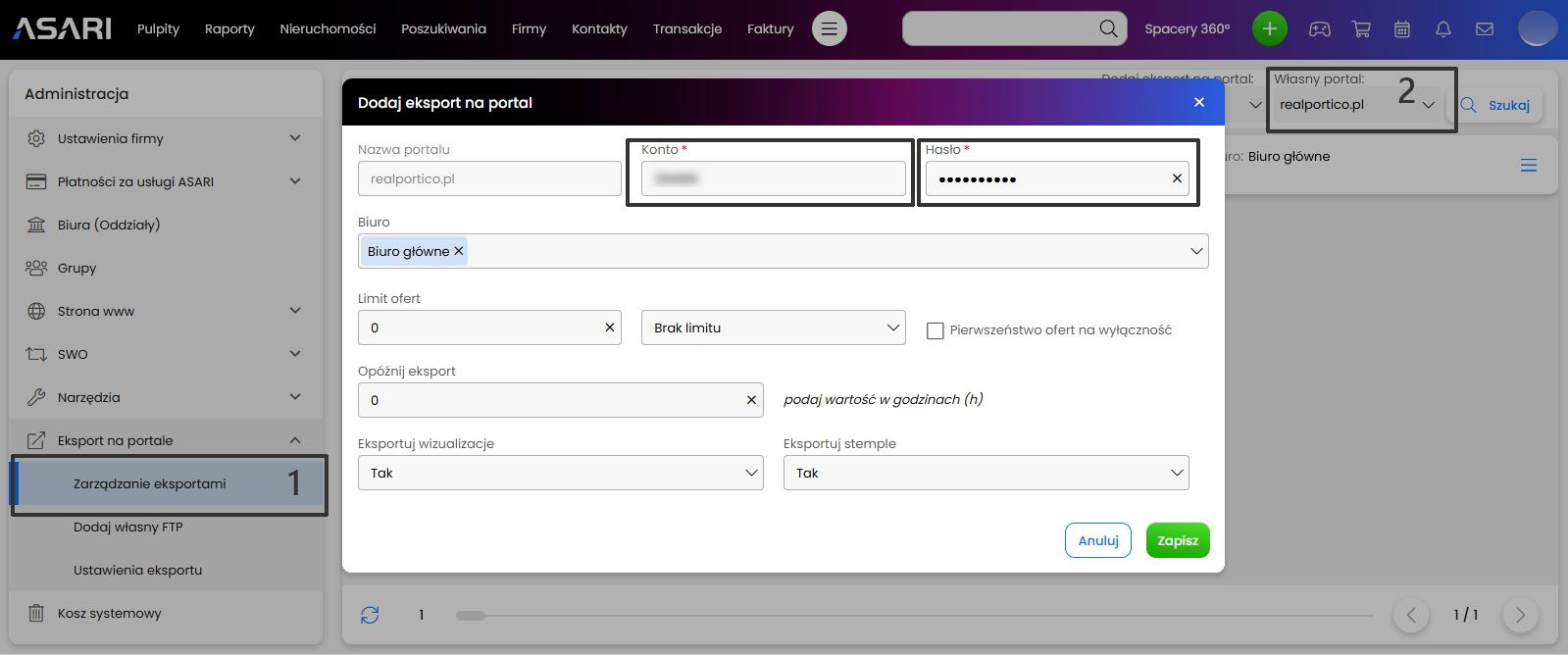Click the Konto input field
This screenshot has height=655, width=1568.
[x=773, y=178]
